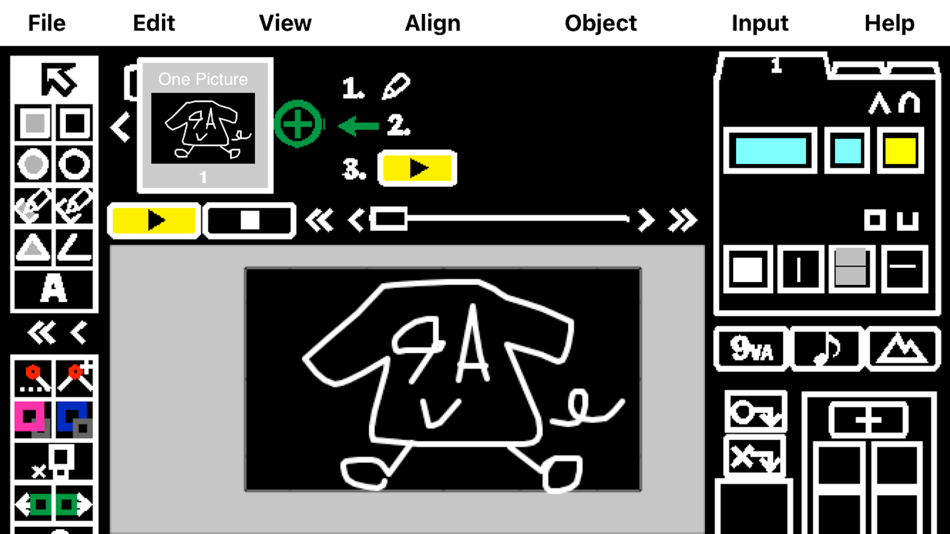
Task: Select the 9VA font panel button
Action: (x=751, y=348)
